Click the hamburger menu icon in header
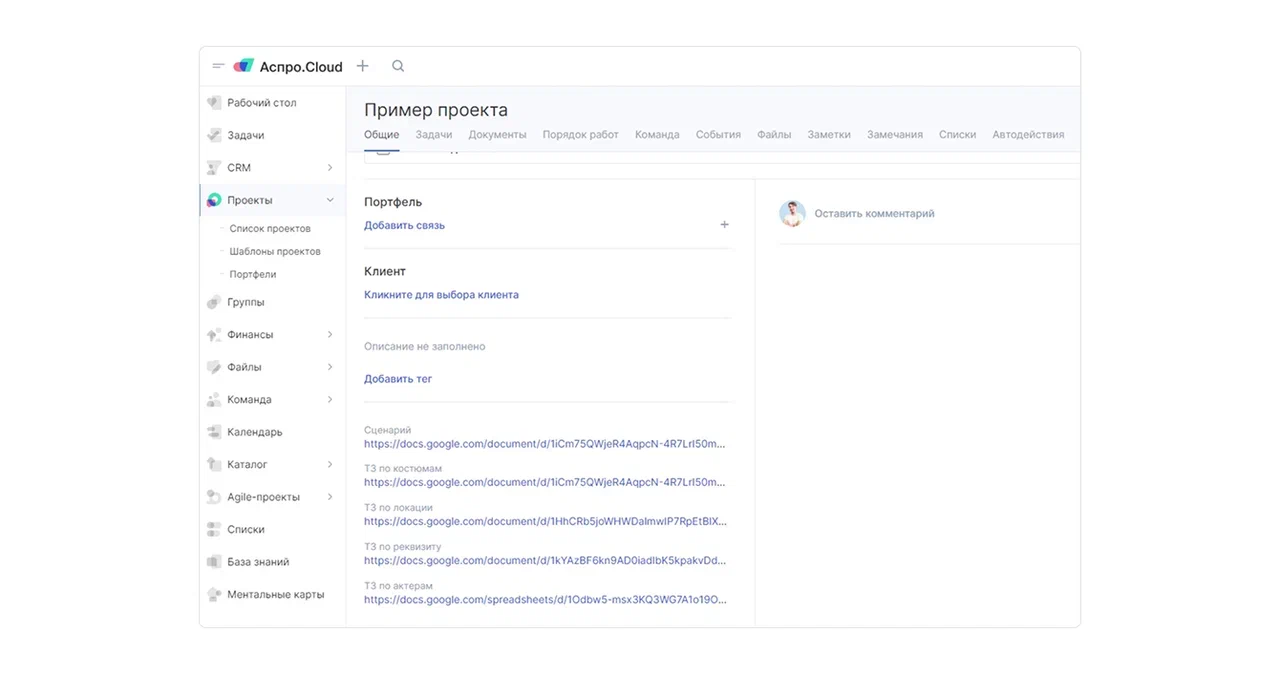This screenshot has width=1280, height=674. [x=218, y=66]
